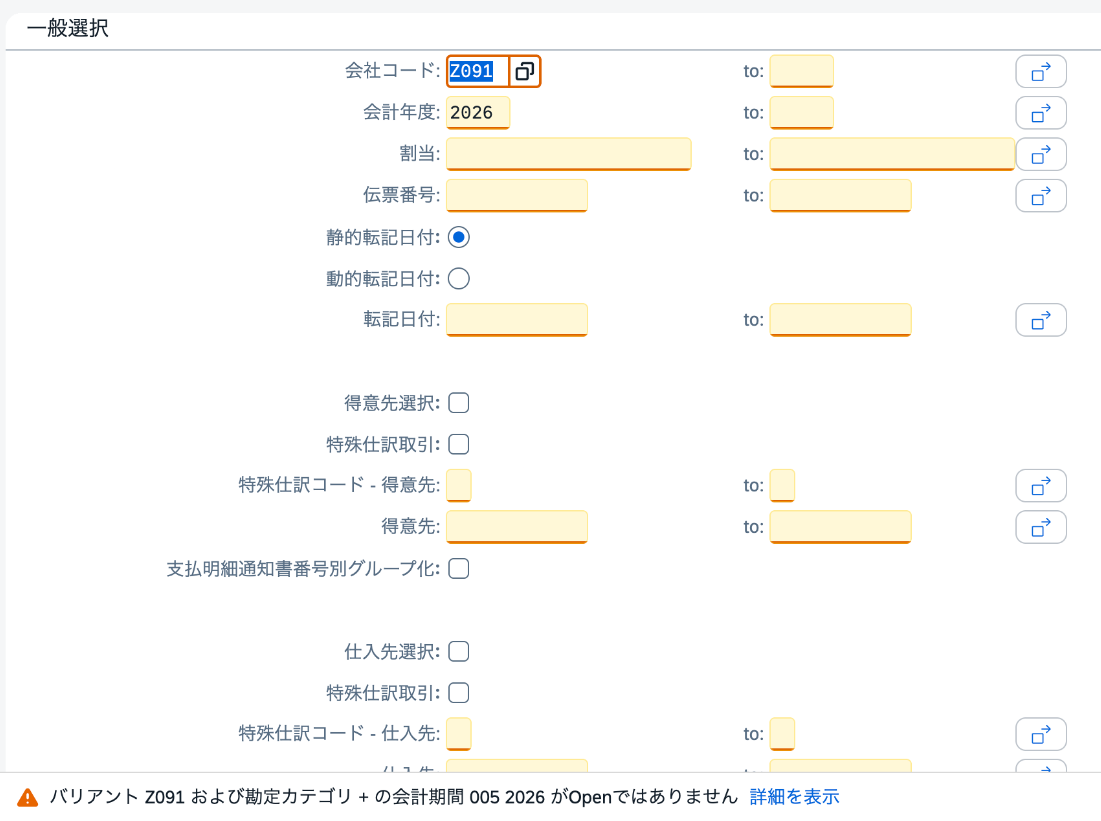Enable 仕入先選択 checkbox
Screen dimensions: 1101x821
tap(459, 652)
